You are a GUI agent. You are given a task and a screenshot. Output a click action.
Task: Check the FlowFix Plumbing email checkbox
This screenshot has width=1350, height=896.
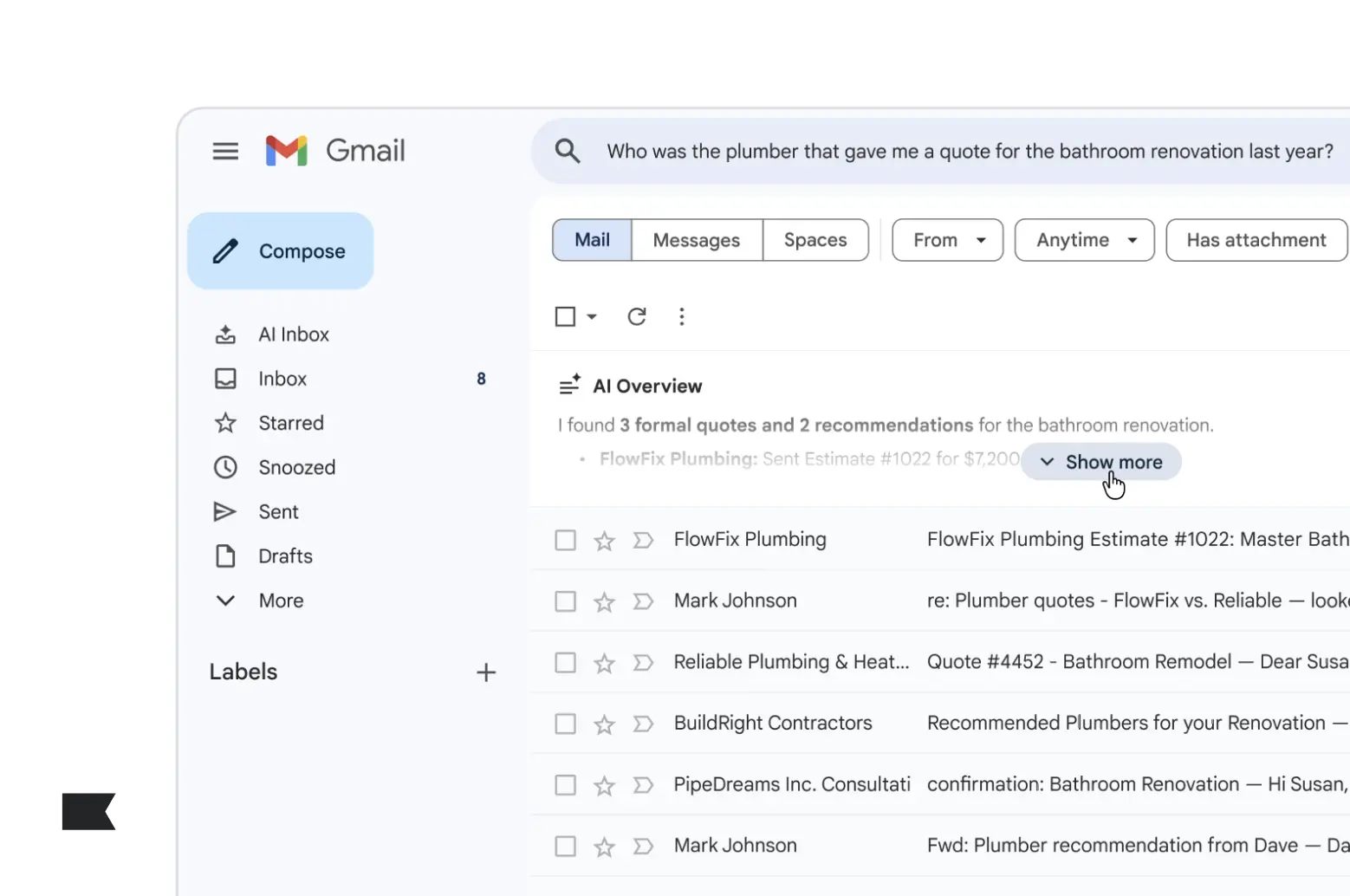click(565, 541)
